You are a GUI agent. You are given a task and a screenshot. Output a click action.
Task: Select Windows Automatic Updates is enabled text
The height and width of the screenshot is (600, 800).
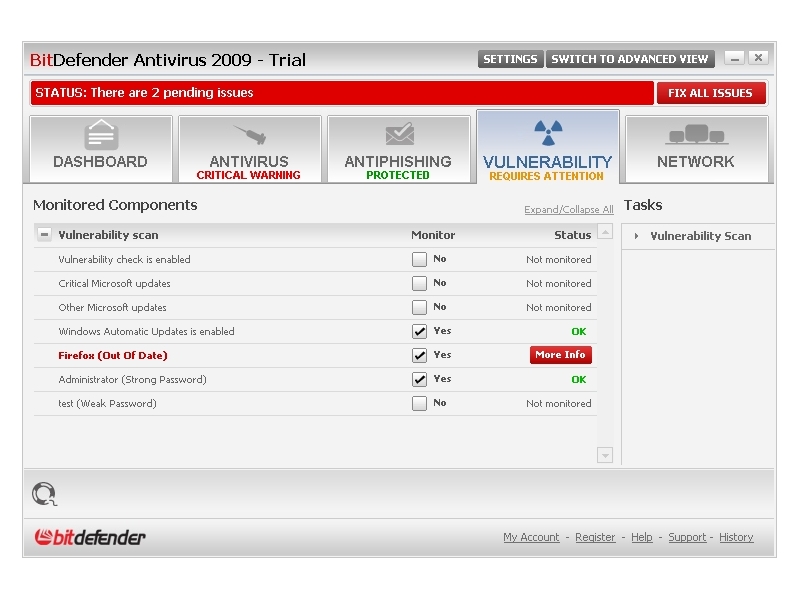[146, 332]
